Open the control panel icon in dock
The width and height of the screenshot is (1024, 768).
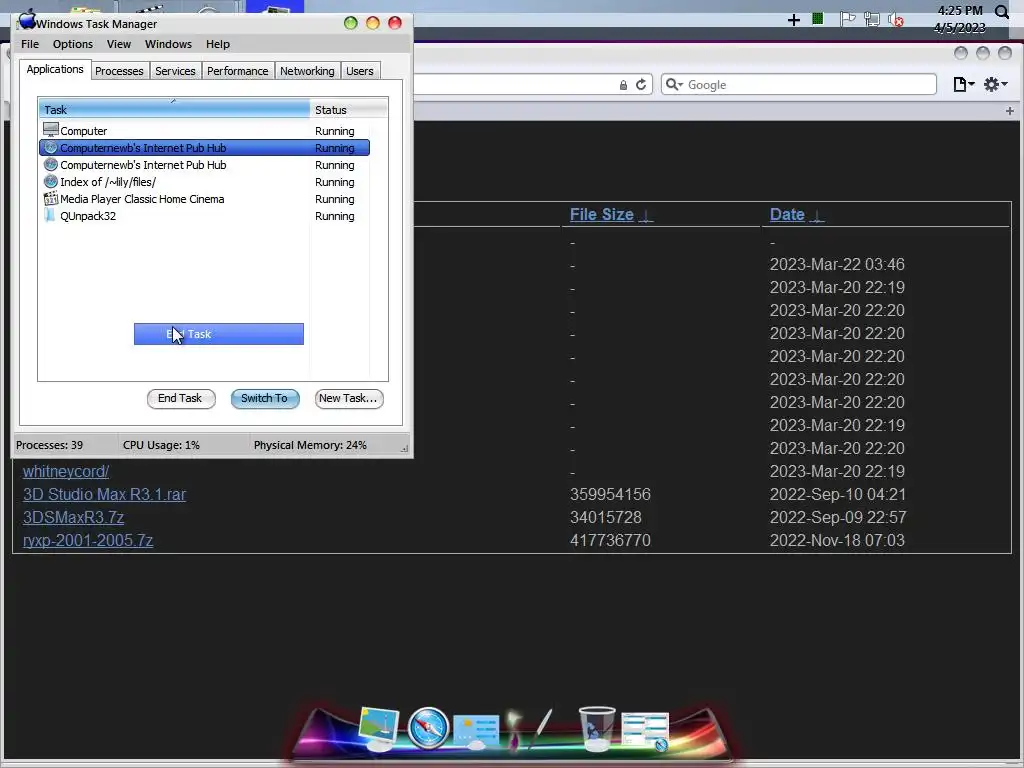(477, 731)
